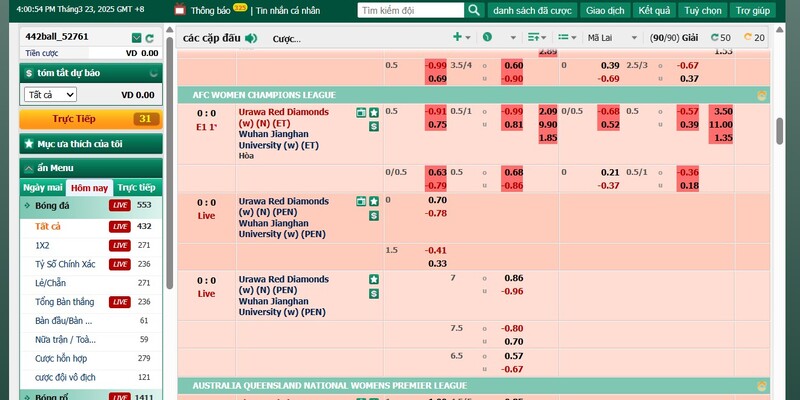Open danh sách đã cược menu
Image resolution: width=800 pixels, height=400 pixels.
pos(532,10)
